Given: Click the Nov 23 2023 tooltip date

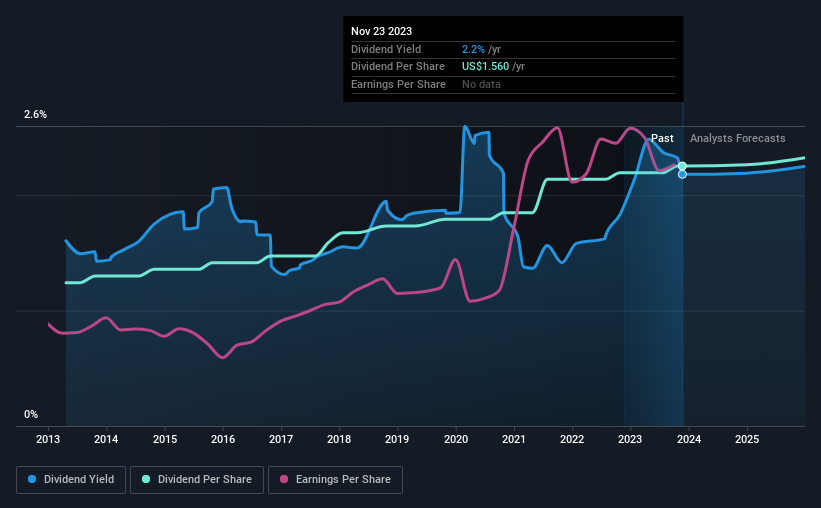Looking at the screenshot, I should tap(382, 31).
